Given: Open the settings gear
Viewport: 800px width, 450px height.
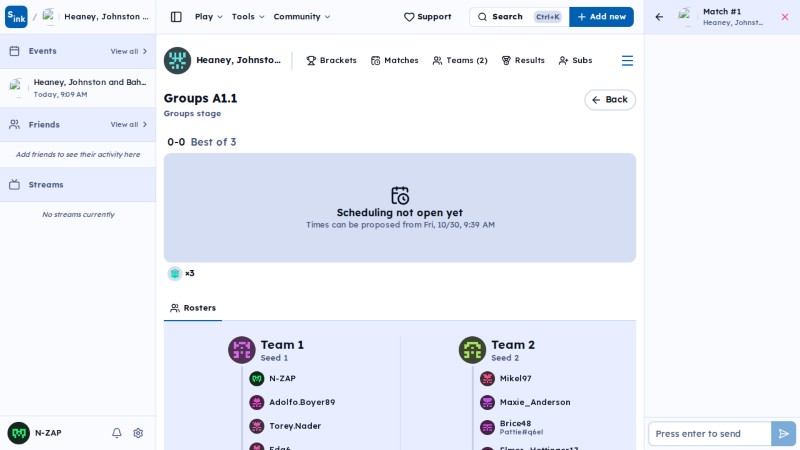Looking at the screenshot, I should tap(138, 433).
